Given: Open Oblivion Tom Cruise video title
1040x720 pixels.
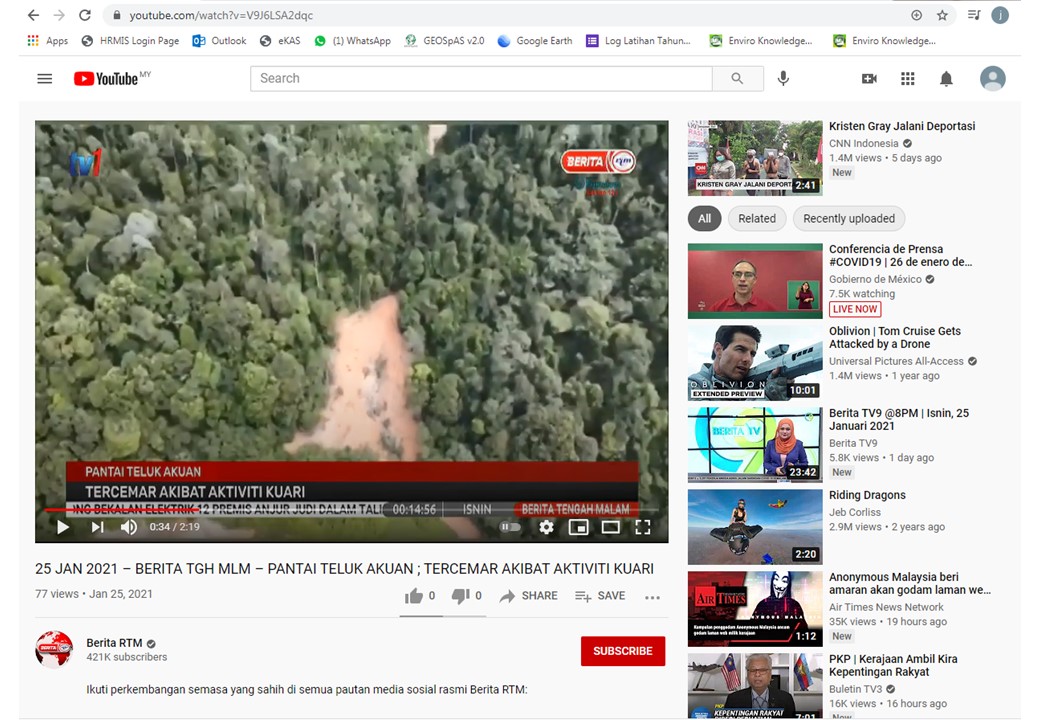Looking at the screenshot, I should coord(895,337).
